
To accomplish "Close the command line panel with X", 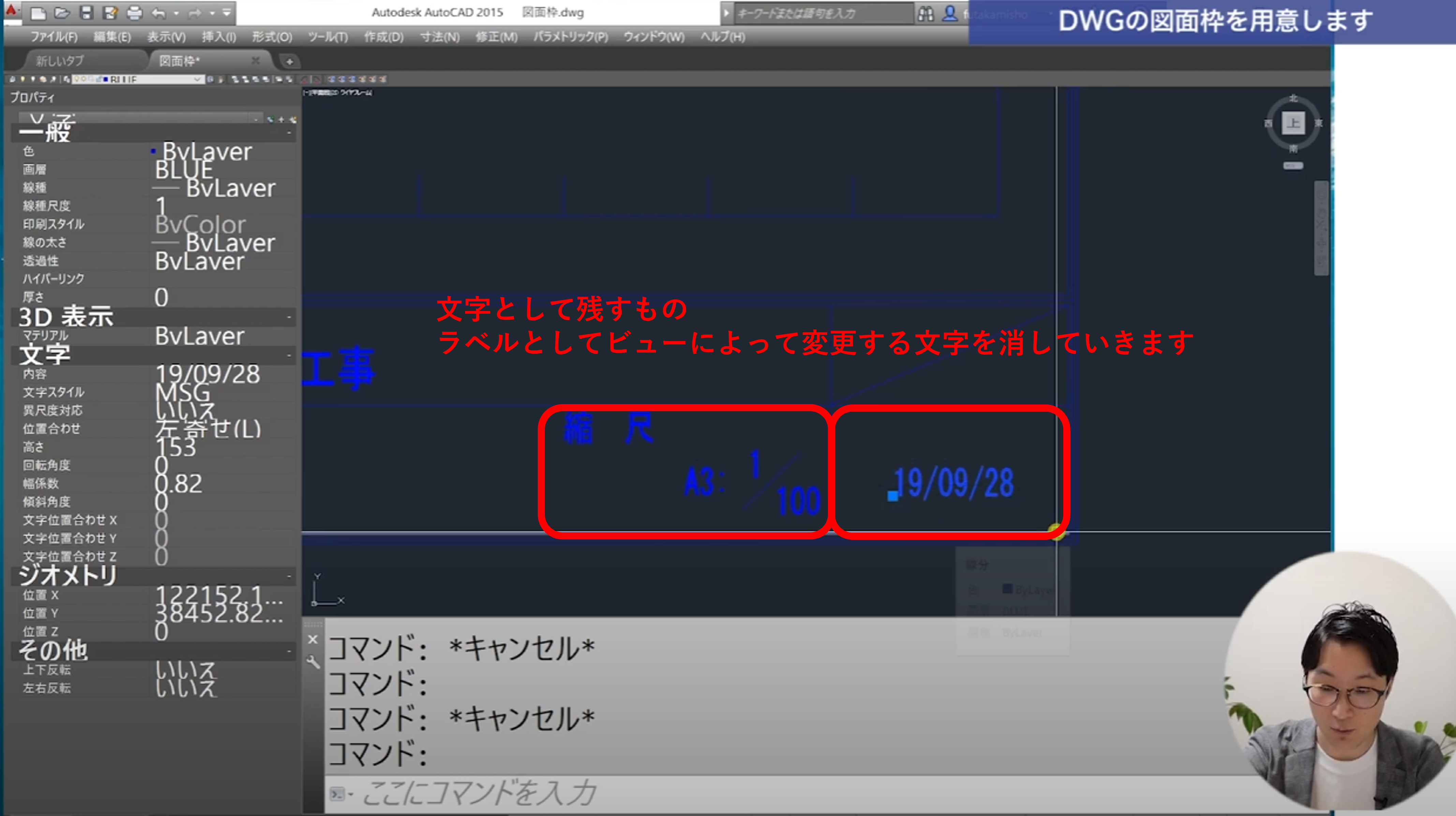I will (313, 640).
